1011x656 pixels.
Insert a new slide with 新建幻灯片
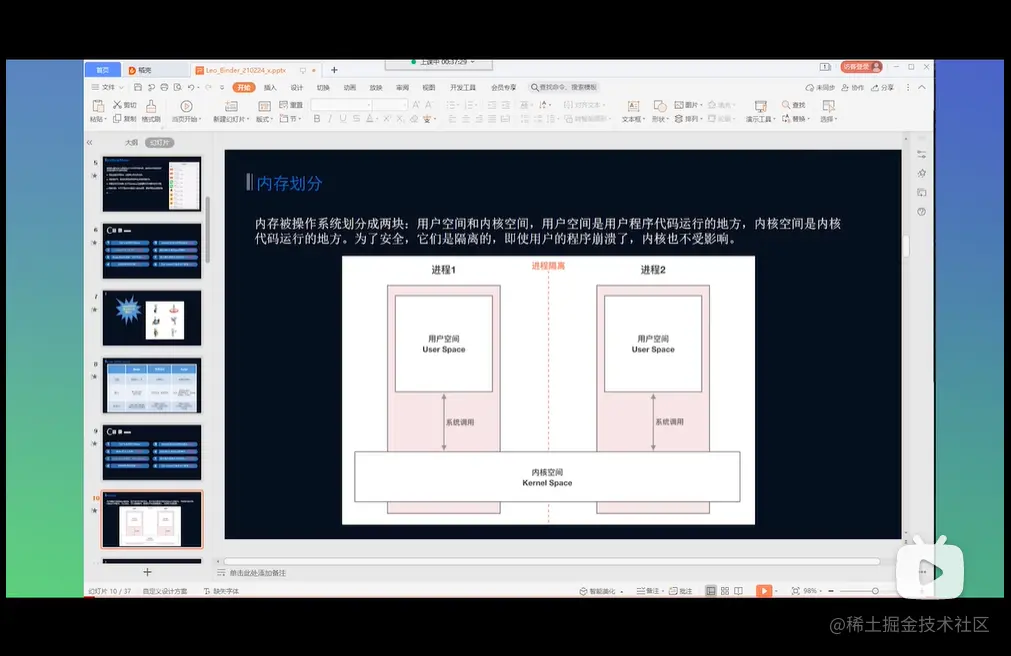click(x=231, y=110)
